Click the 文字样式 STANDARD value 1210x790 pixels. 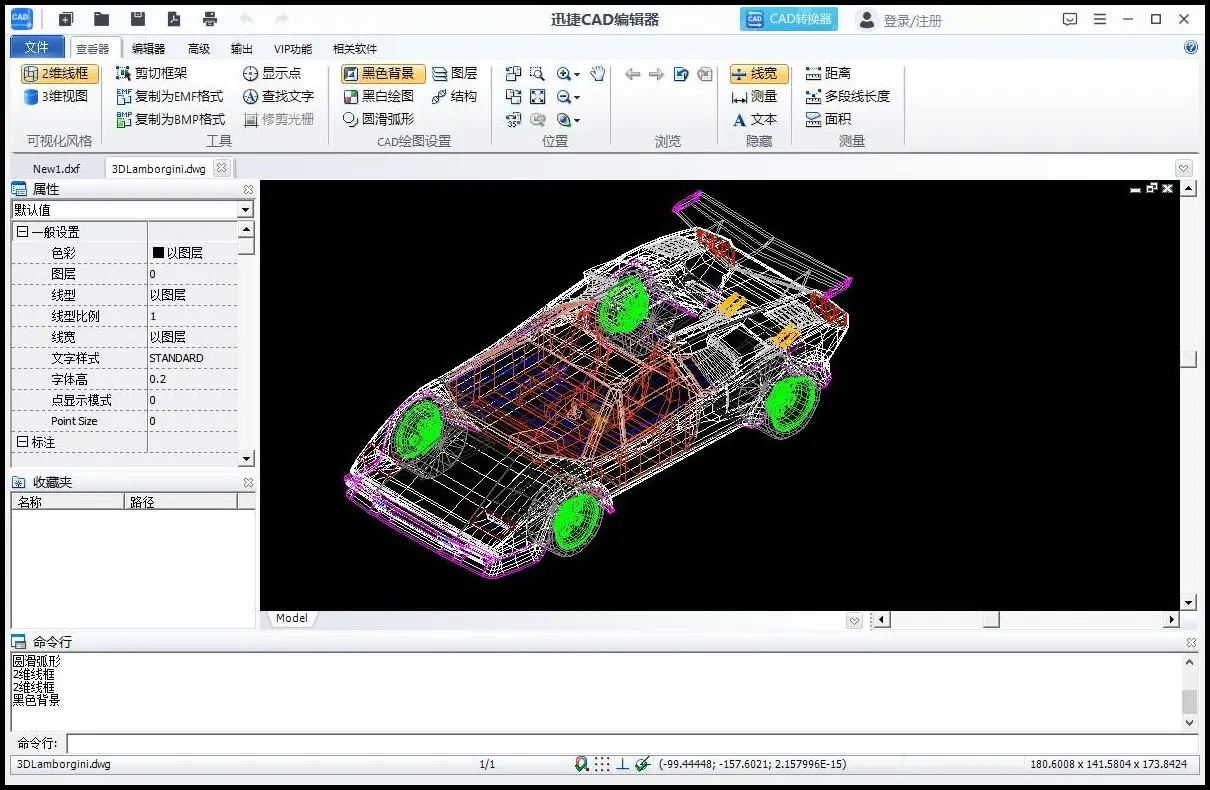click(176, 358)
